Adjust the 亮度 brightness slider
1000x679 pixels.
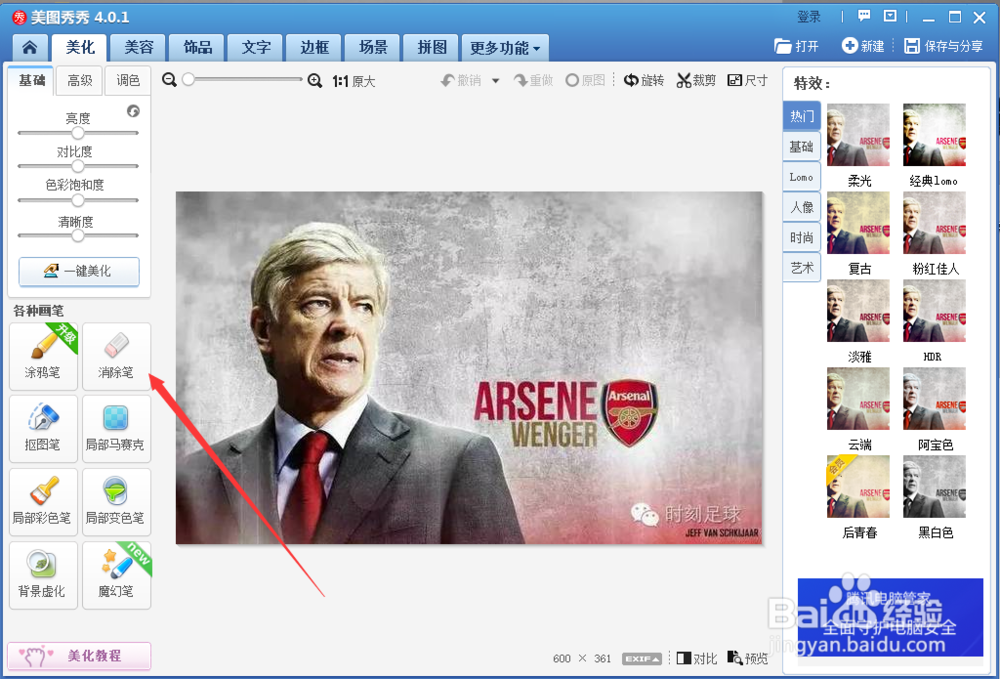click(x=78, y=133)
